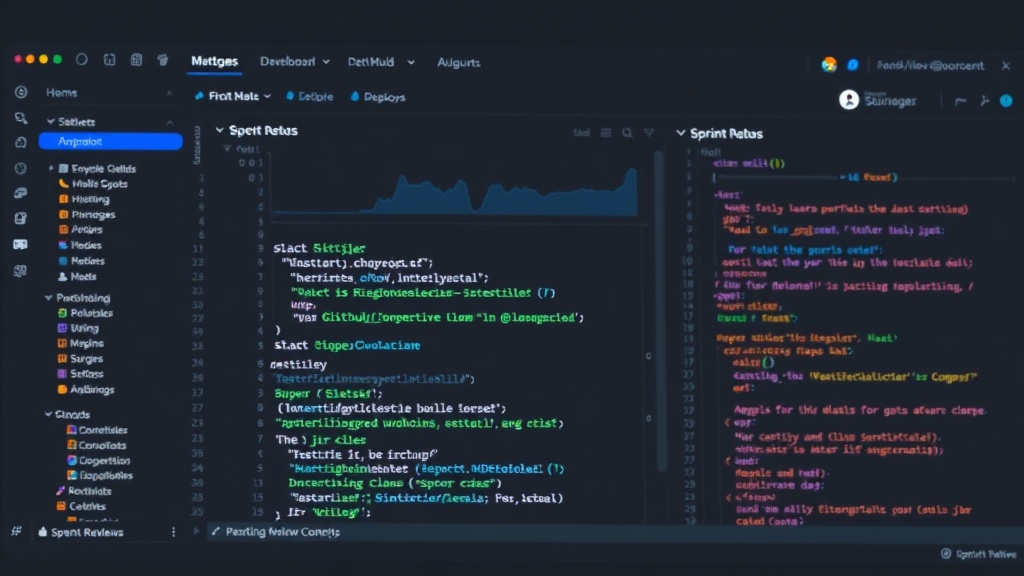Open the Cetotes tree item
1024x576 pixels.
pos(88,506)
